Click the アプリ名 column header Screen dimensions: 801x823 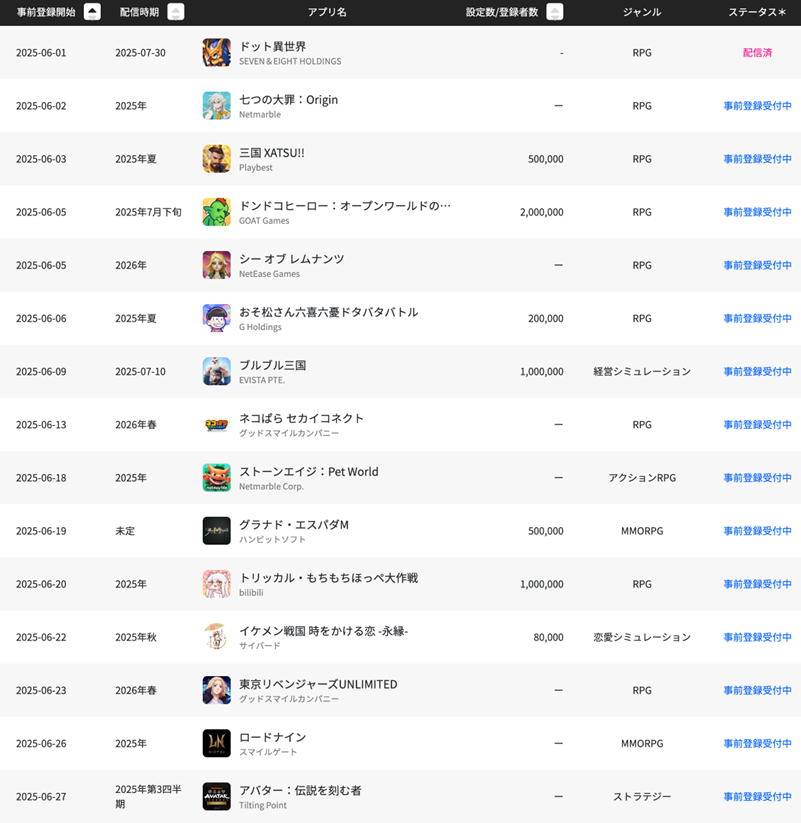point(327,12)
